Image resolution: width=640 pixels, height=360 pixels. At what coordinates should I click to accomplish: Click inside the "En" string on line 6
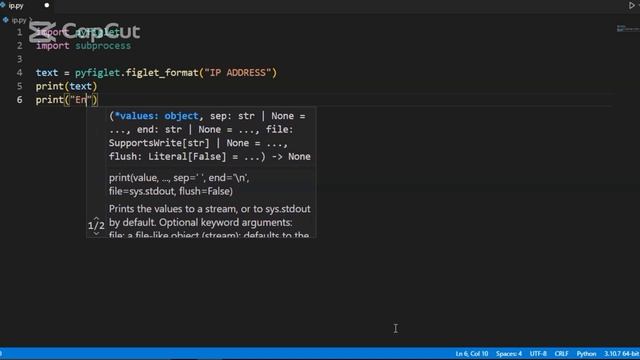tap(81, 100)
